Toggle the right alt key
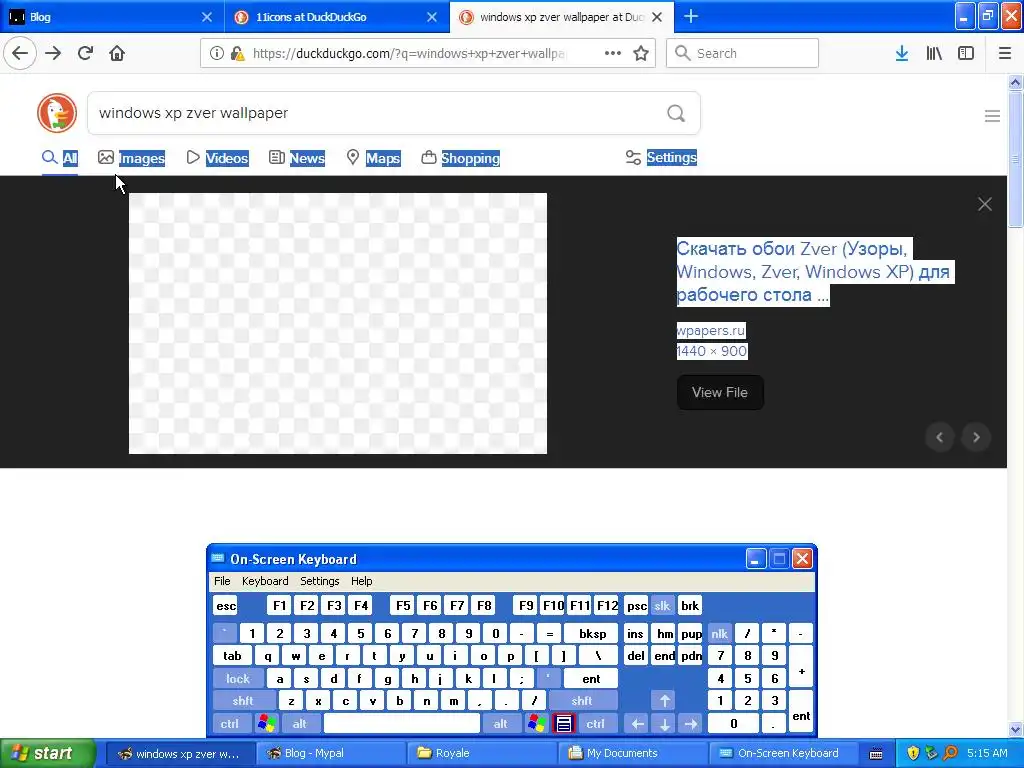1024x768 pixels. (501, 723)
